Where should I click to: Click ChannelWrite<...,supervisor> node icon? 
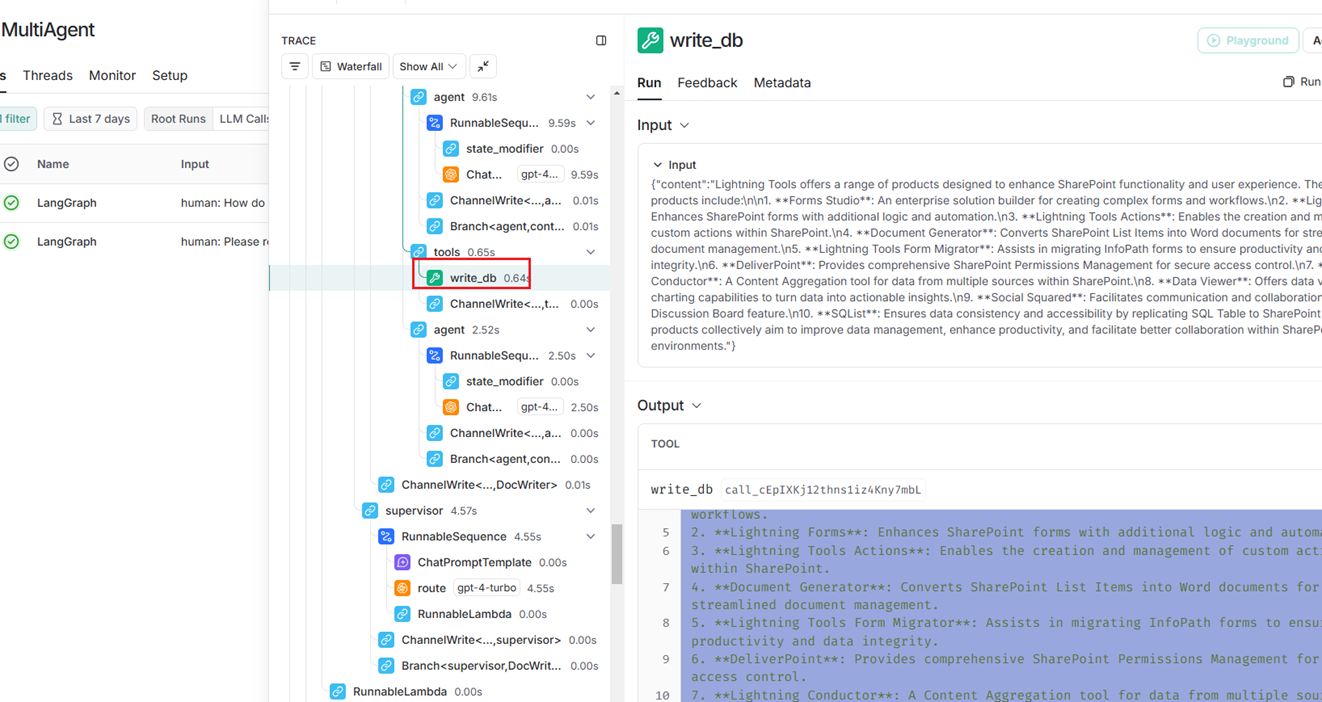pyautogui.click(x=386, y=640)
